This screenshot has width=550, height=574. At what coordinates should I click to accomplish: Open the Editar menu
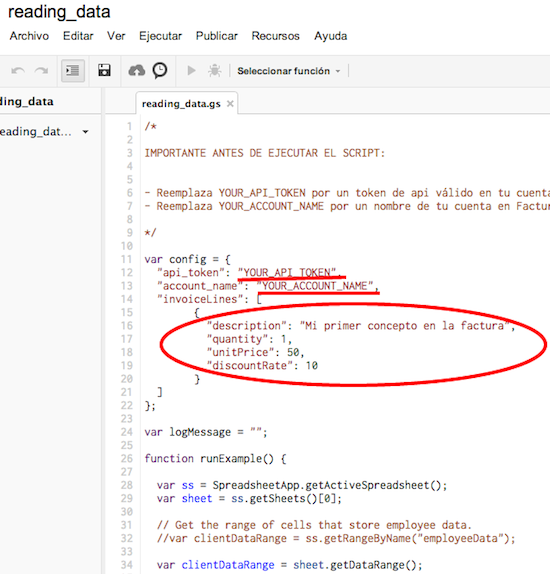pyautogui.click(x=78, y=36)
